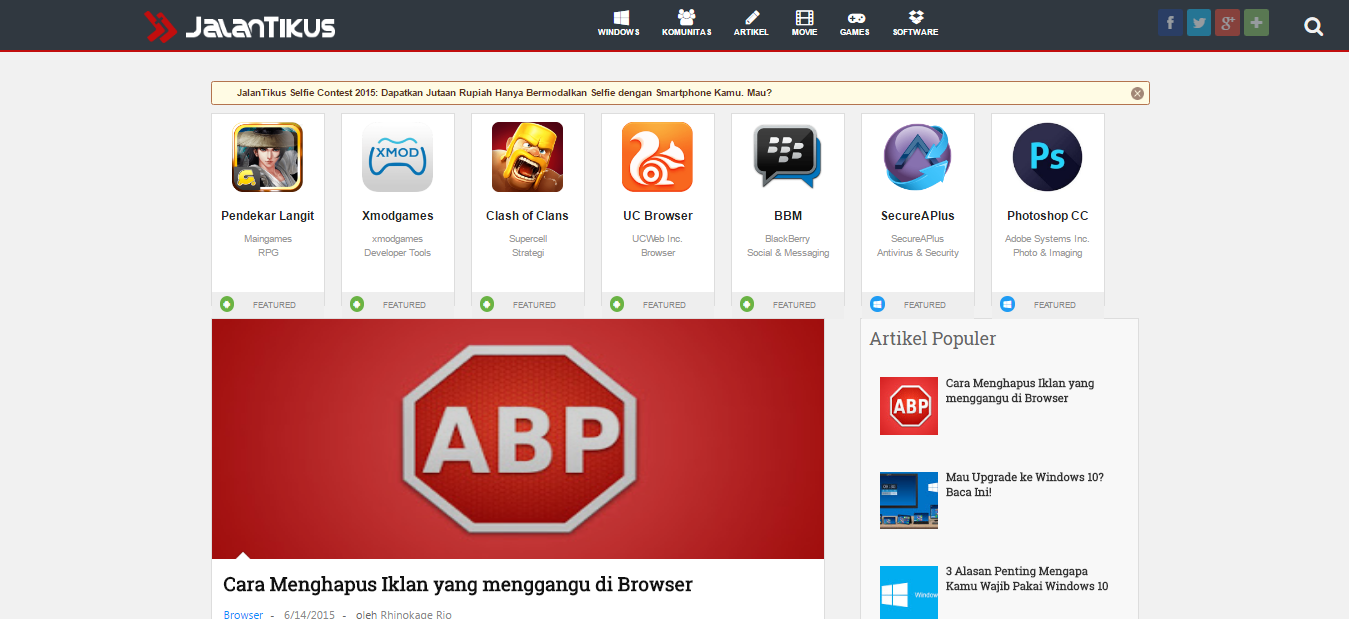Viewport: 1349px width, 619px height.
Task: Click the Pendekar Langit app icon
Action: tap(268, 157)
